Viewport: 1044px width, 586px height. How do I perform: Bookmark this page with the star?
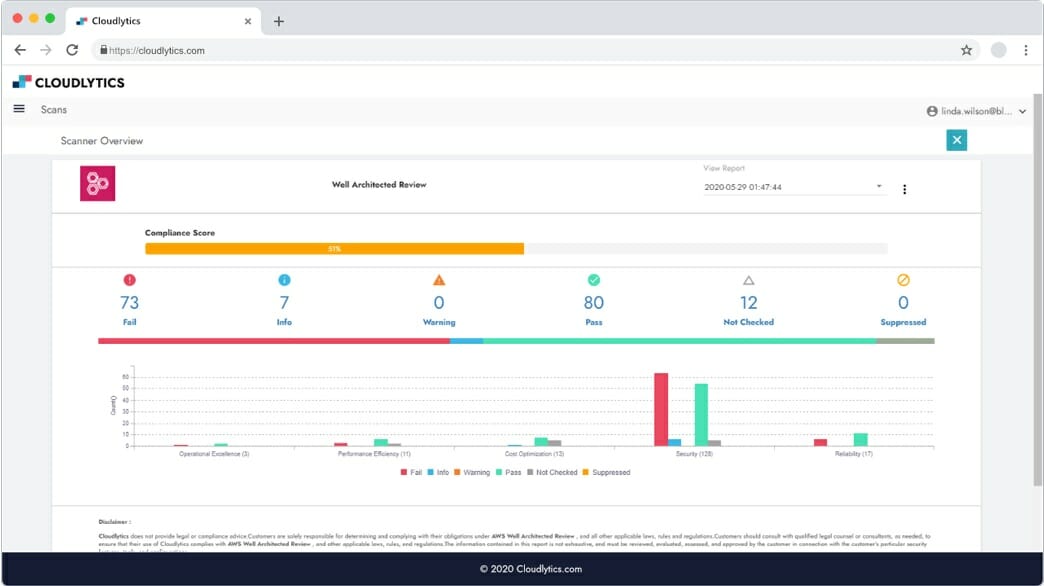966,50
